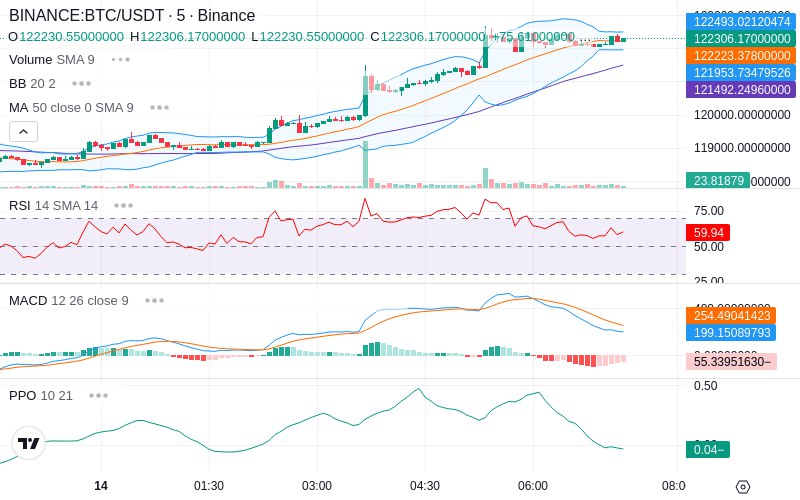Click the BINANCE:BTC/USDT symbol title

tap(132, 15)
